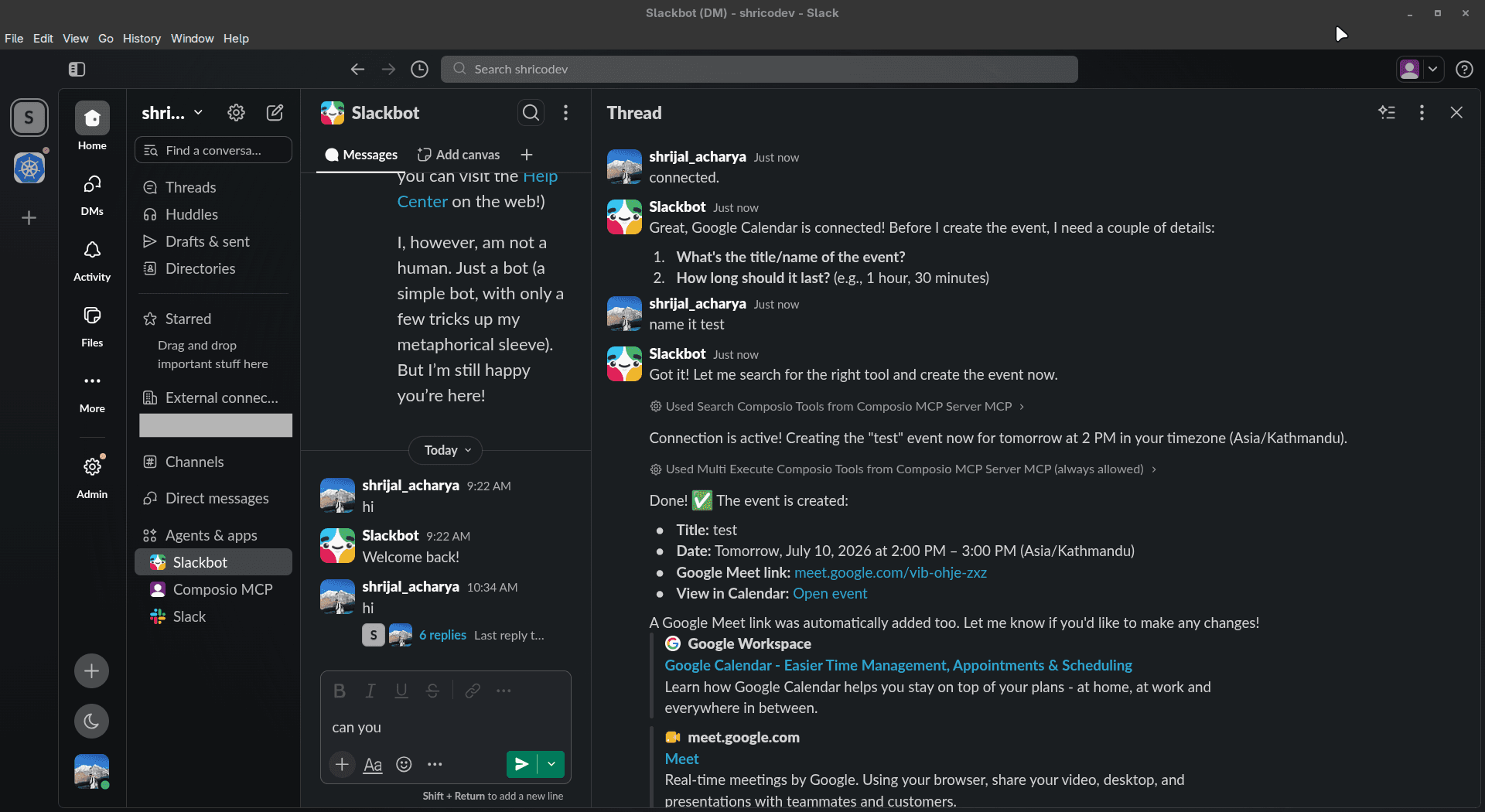The width and height of the screenshot is (1485, 812).
Task: Open the Today date dropdown
Action: tap(446, 450)
